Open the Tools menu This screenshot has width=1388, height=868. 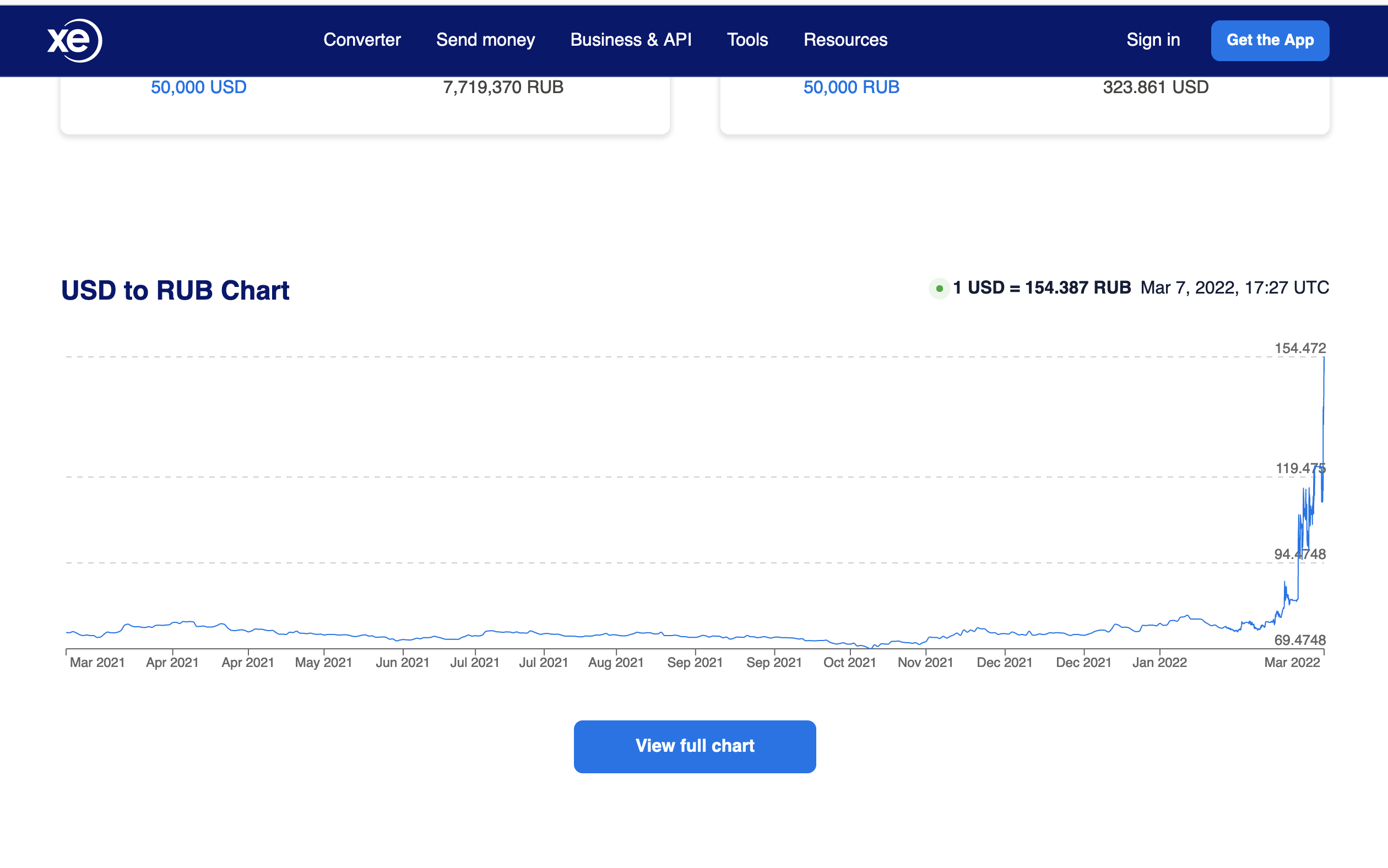(747, 40)
